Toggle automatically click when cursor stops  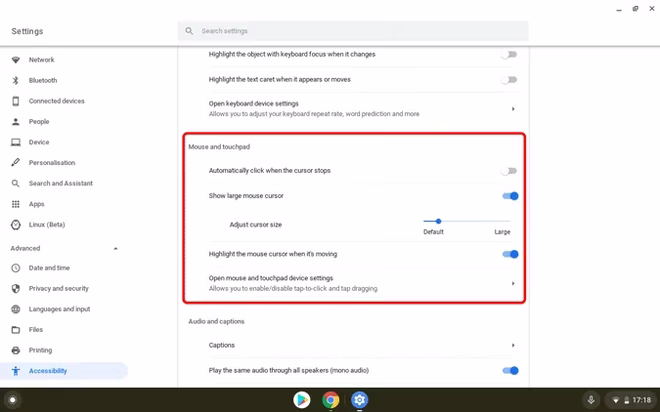[509, 171]
